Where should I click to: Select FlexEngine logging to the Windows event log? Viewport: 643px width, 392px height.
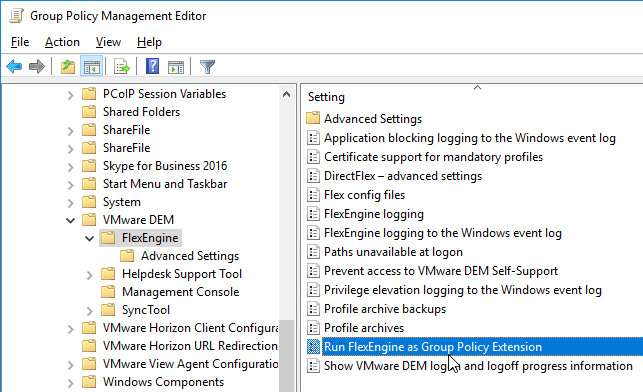tap(442, 233)
